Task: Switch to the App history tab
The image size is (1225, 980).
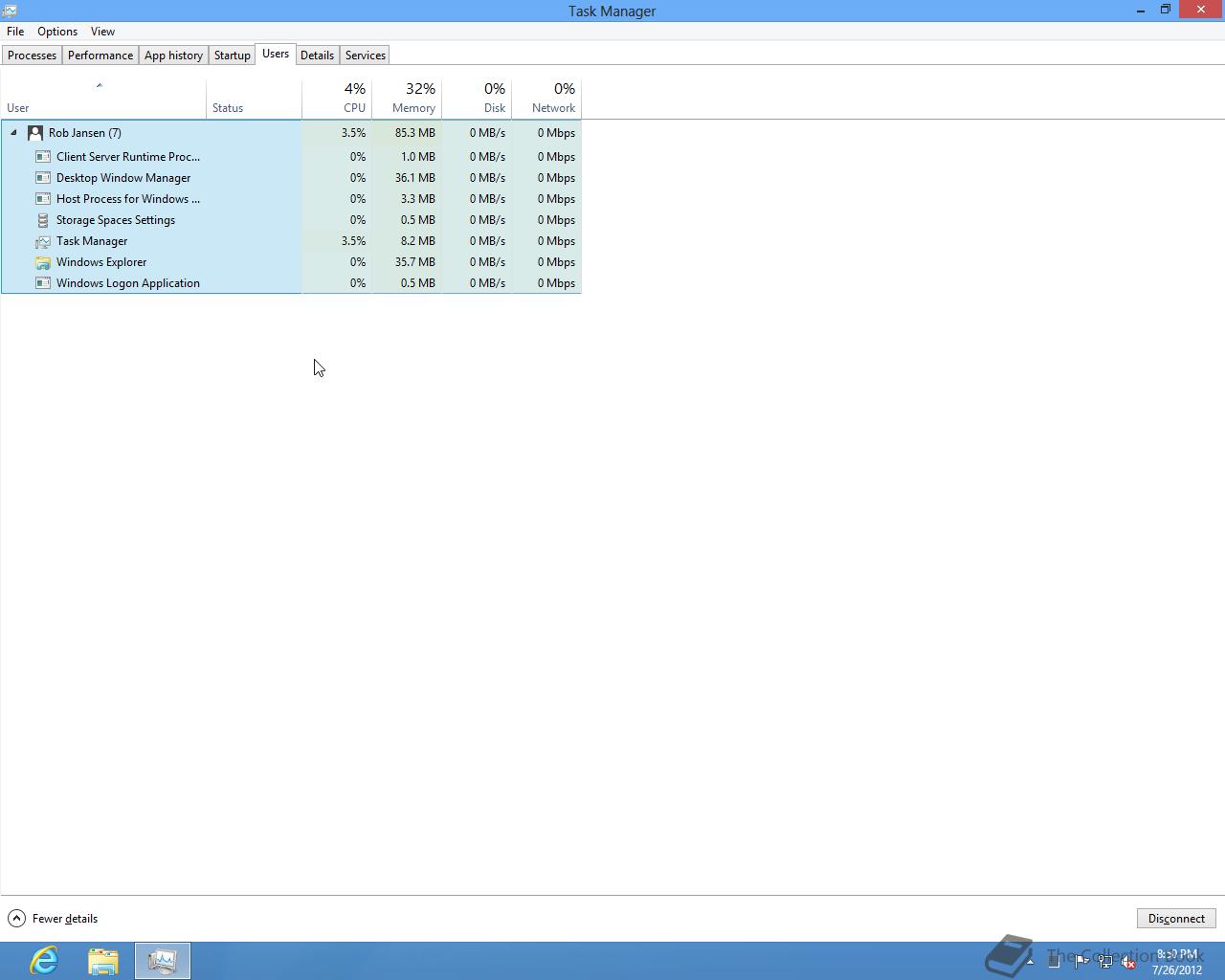Action: click(173, 56)
